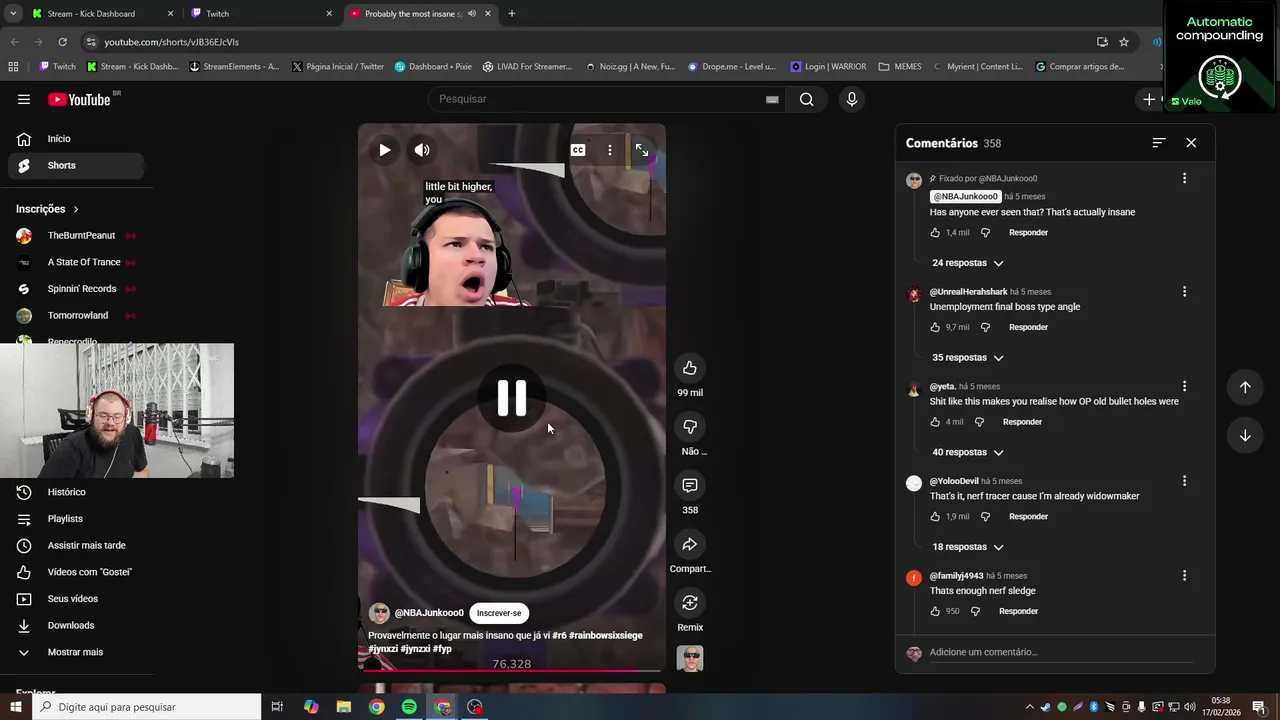Expand the Inscrições section chevron
The image size is (1280, 720).
(76, 209)
